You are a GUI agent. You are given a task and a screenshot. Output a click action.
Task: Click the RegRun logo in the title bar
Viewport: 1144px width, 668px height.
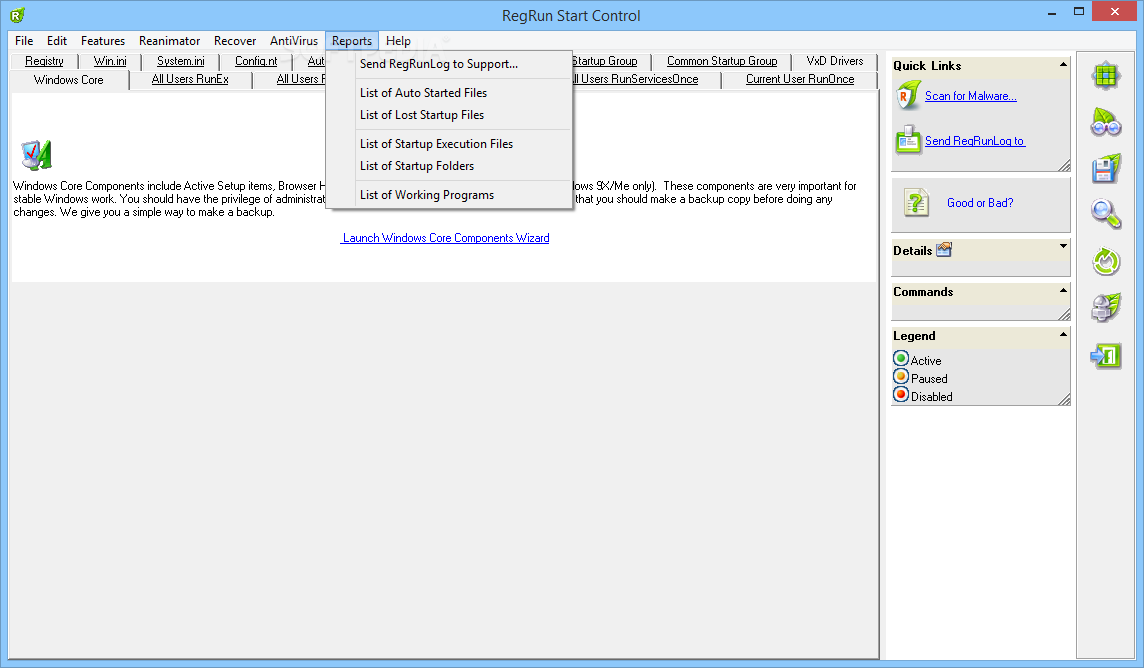pos(18,15)
